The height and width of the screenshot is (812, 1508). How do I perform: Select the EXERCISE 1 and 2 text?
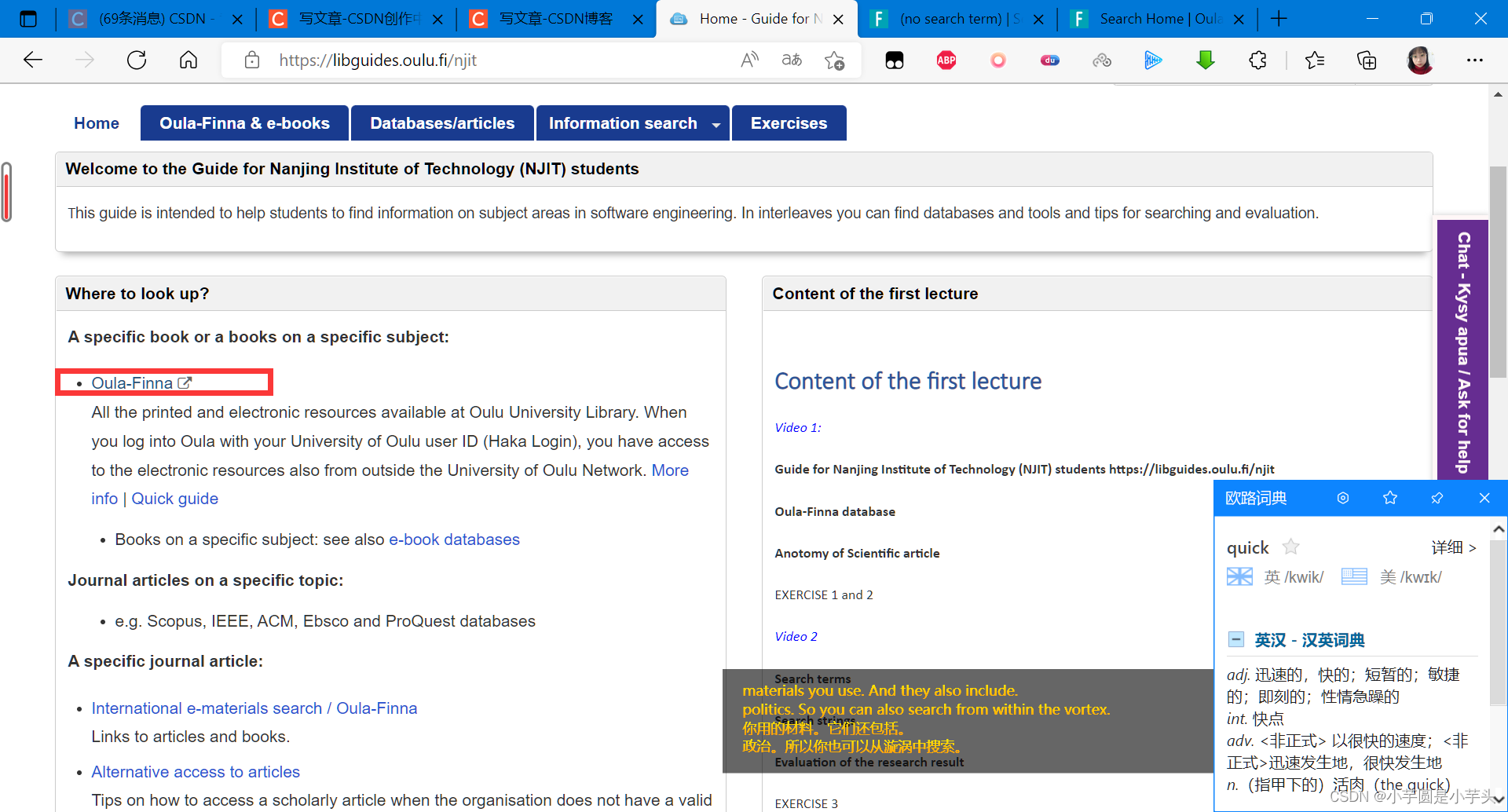tap(824, 595)
